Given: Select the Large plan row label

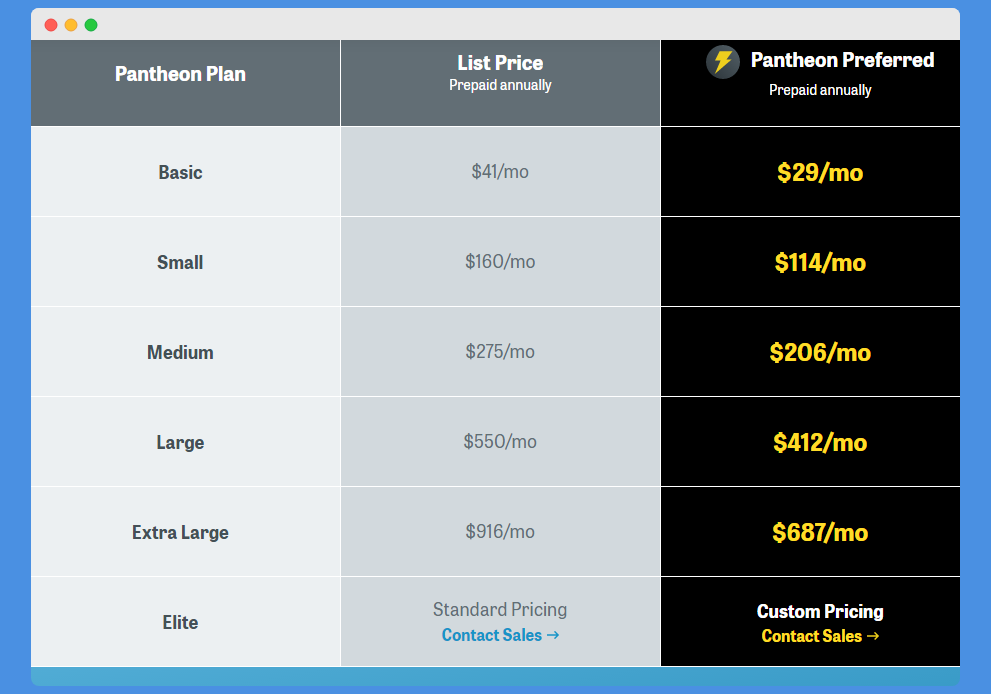Looking at the screenshot, I should (x=180, y=442).
